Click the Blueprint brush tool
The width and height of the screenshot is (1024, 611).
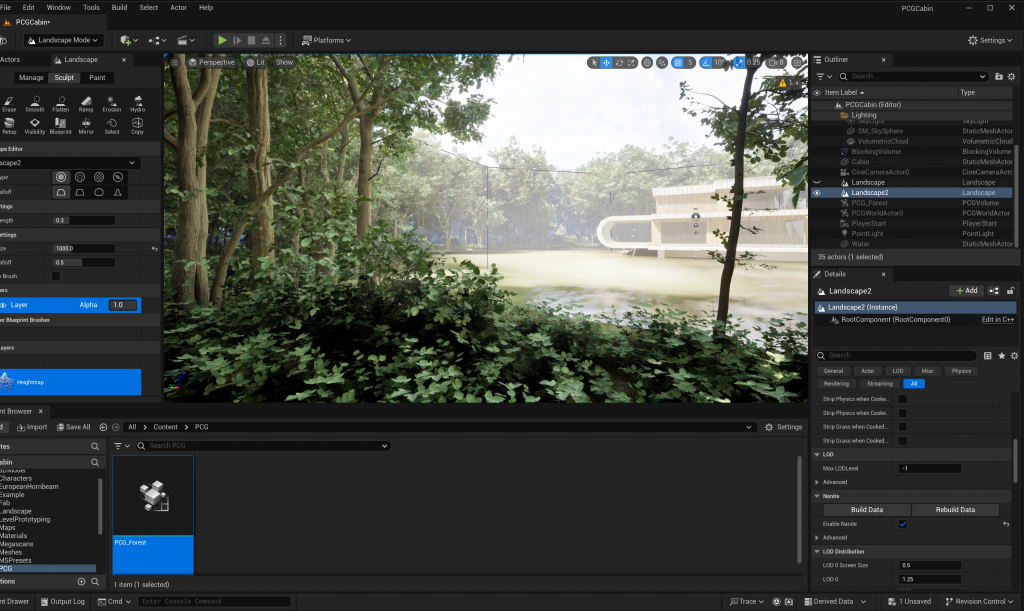60,125
